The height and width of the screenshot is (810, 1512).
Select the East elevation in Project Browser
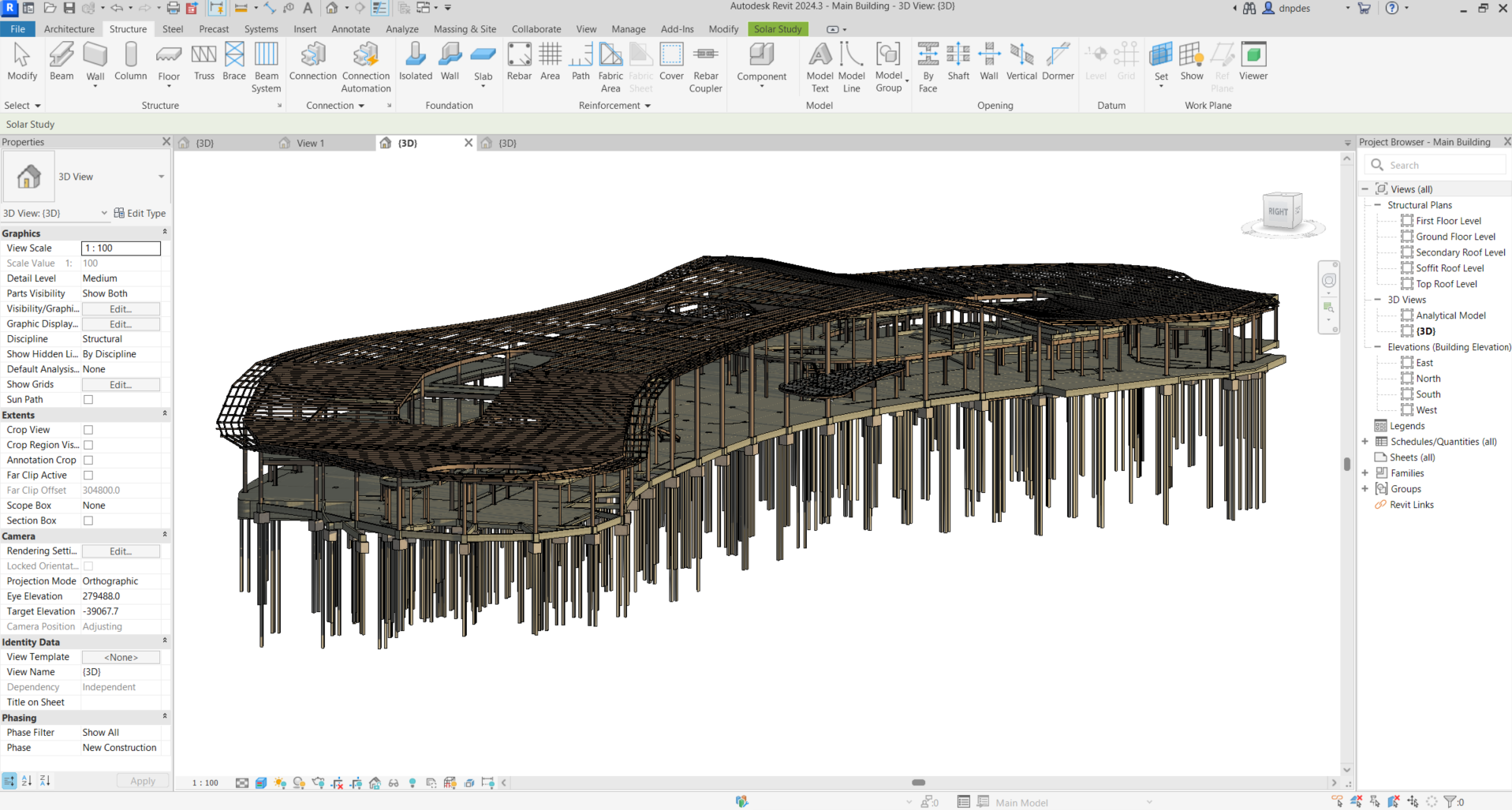point(1424,362)
